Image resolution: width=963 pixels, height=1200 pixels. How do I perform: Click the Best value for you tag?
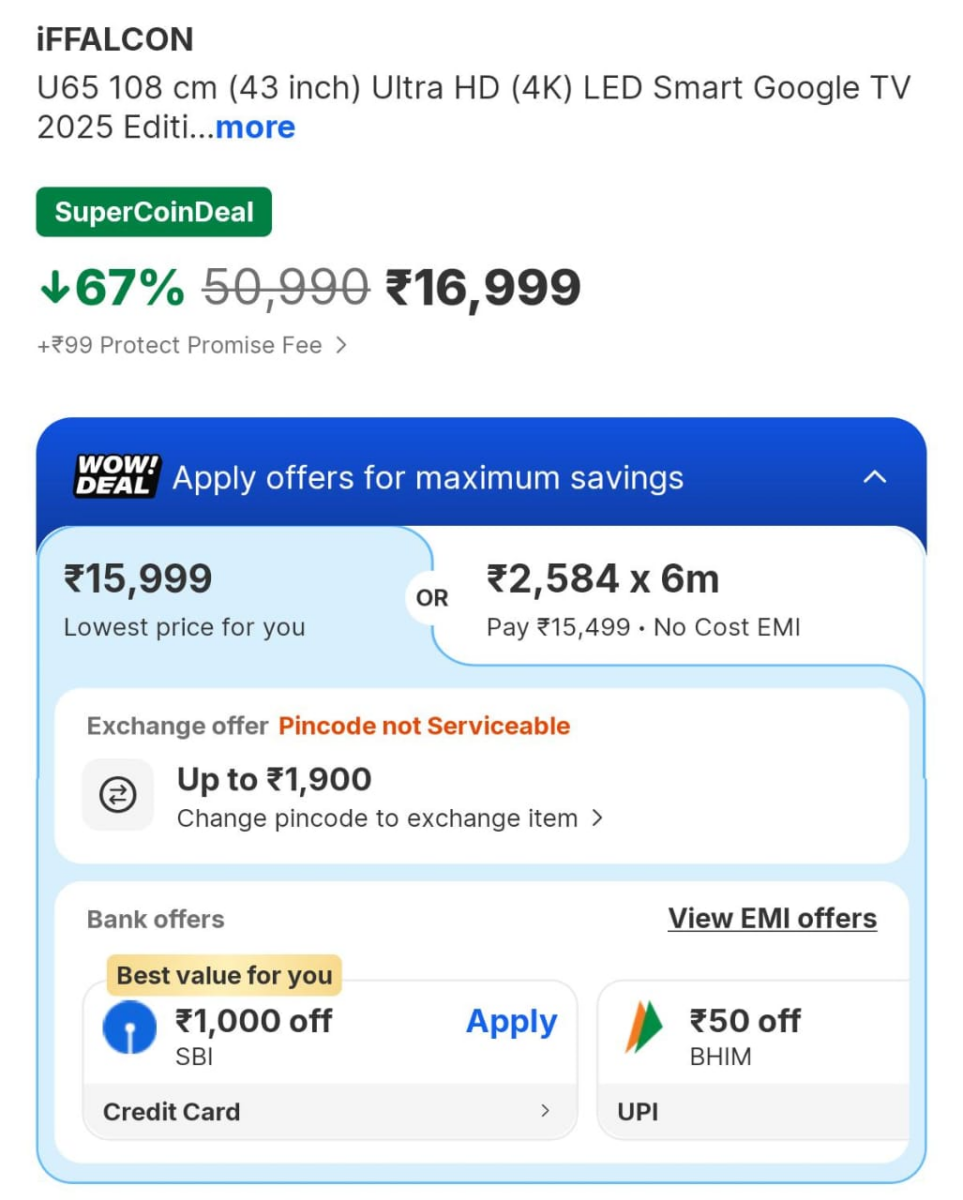(223, 975)
